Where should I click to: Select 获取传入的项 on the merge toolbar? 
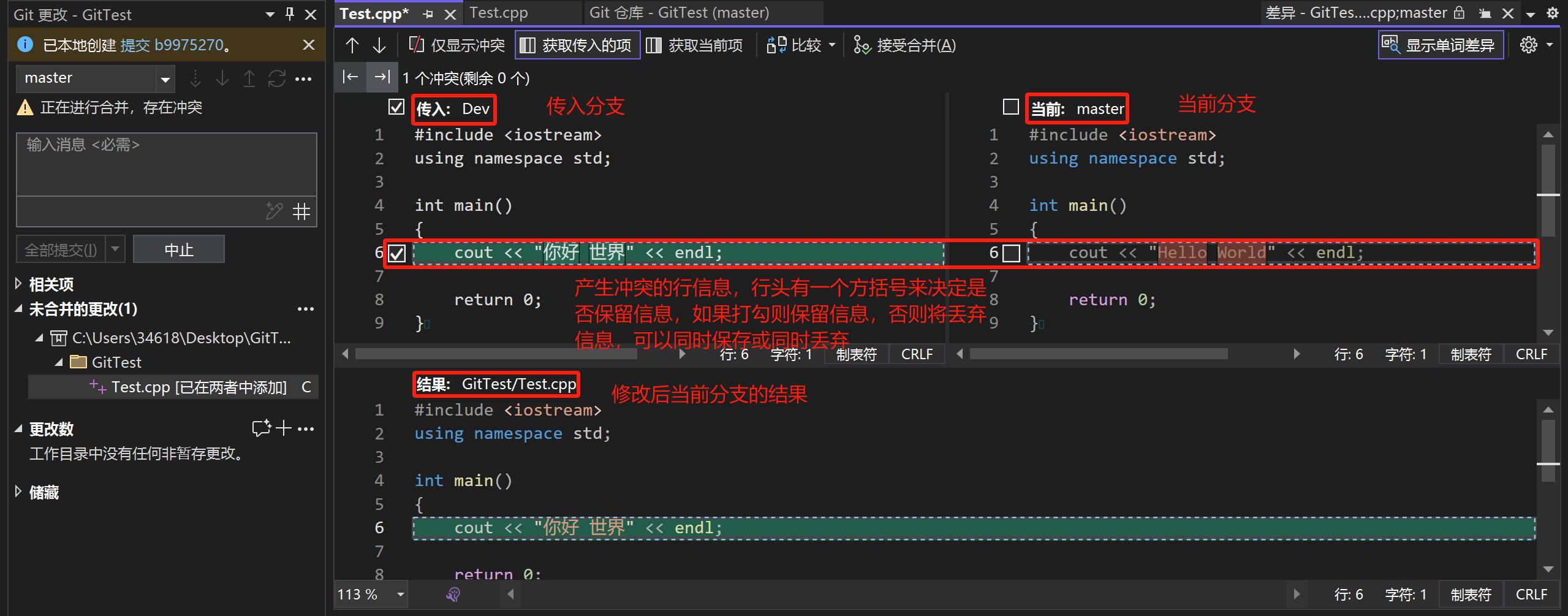[576, 44]
